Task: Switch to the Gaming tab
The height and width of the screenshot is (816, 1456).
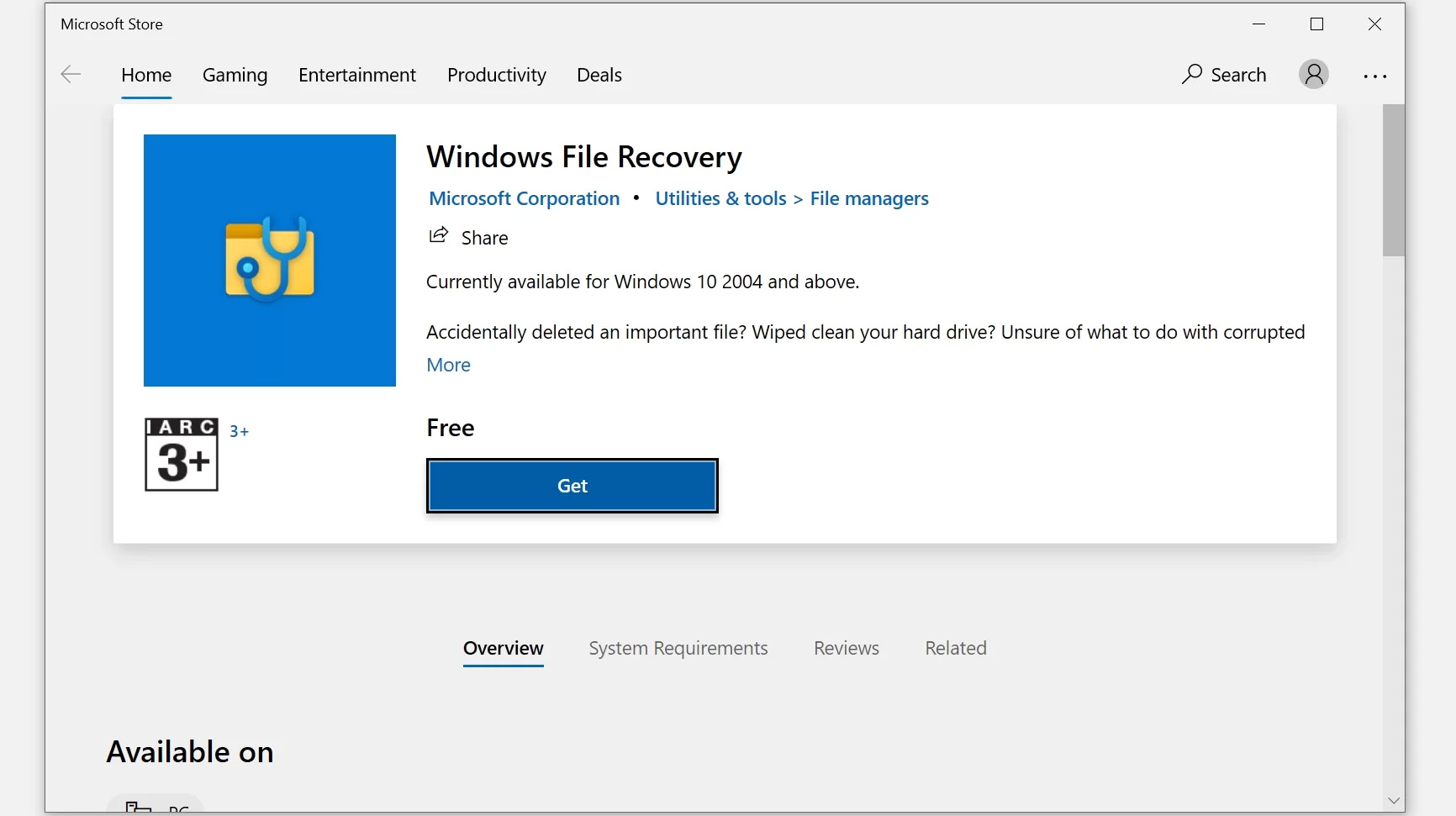Action: click(x=235, y=75)
